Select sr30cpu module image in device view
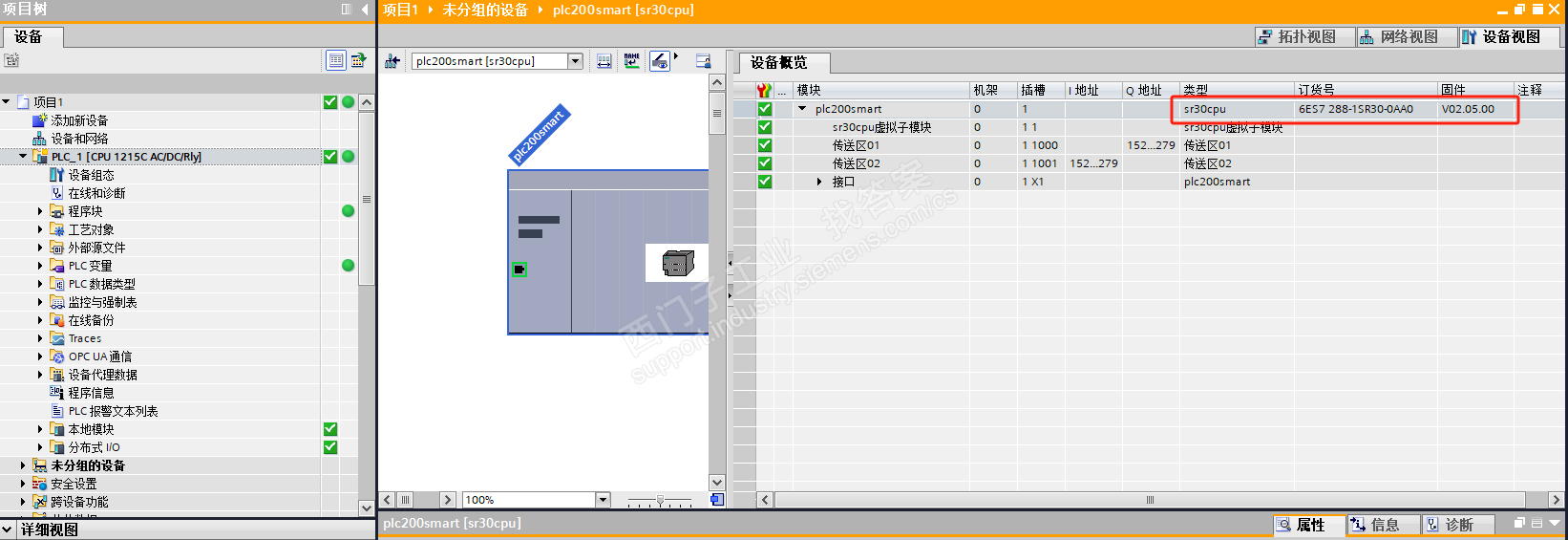1568x540 pixels. coord(677,263)
